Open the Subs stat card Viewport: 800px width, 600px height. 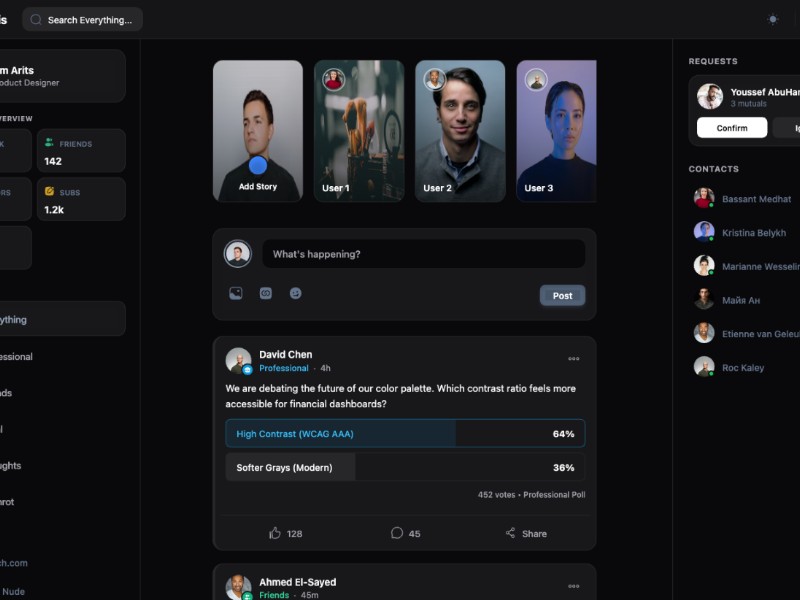click(x=81, y=199)
